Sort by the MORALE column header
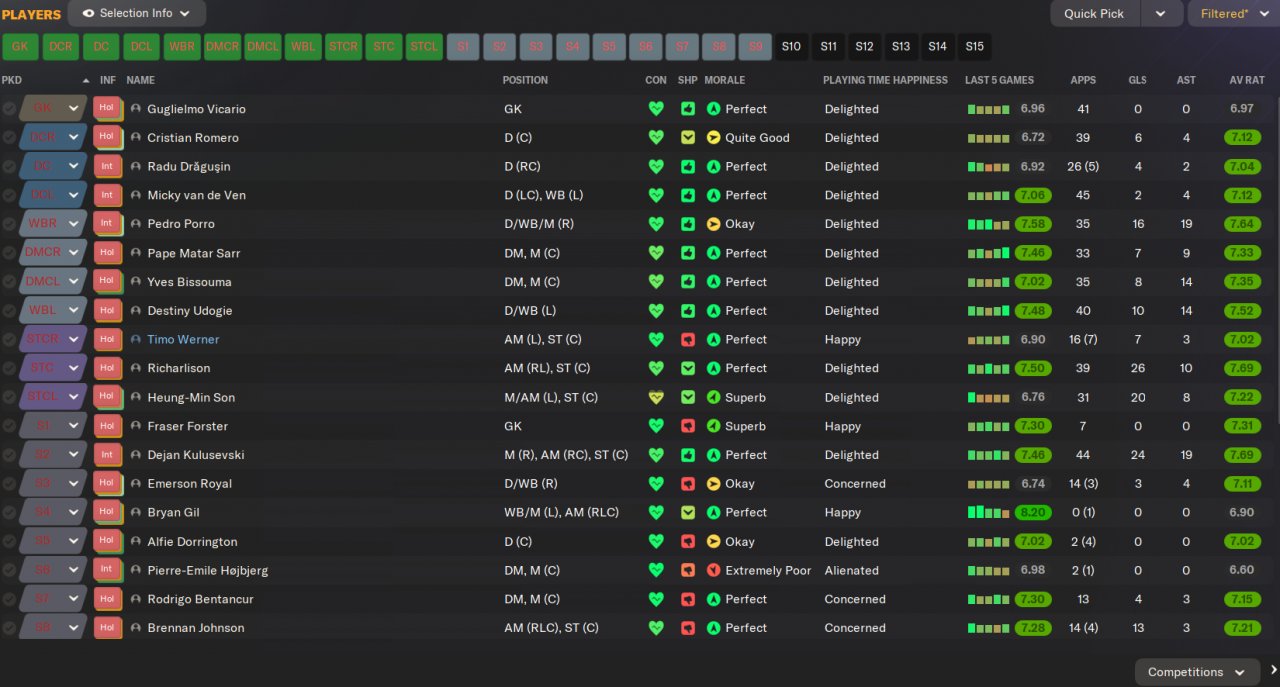This screenshot has height=687, width=1280. point(724,80)
